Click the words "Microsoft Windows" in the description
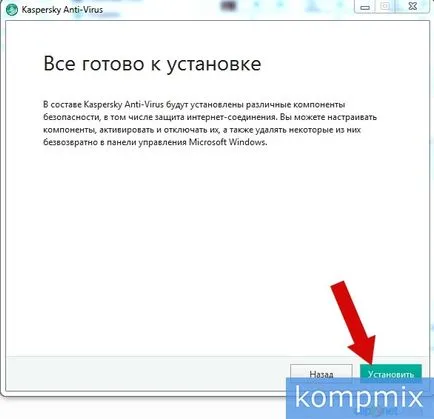434x419 pixels. 228,142
